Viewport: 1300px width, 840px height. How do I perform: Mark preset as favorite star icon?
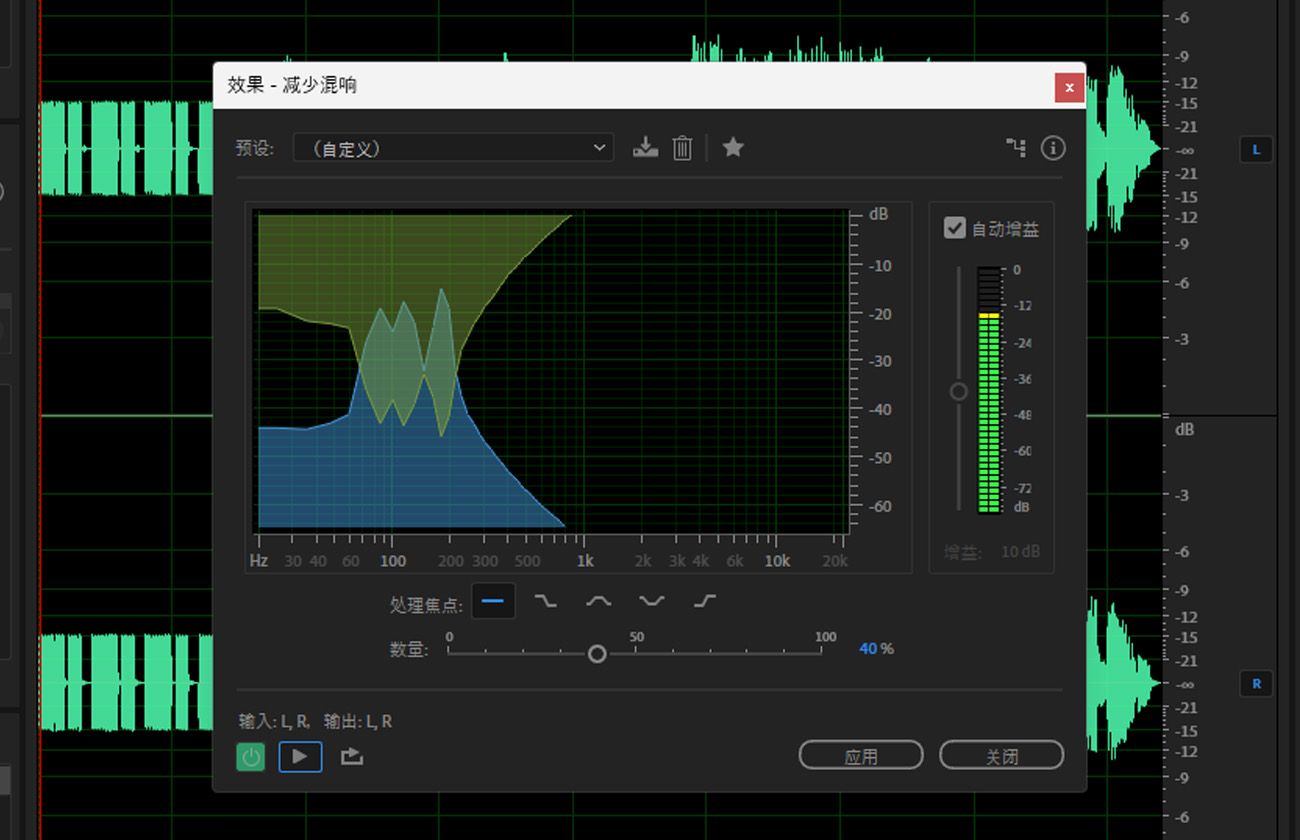(733, 148)
